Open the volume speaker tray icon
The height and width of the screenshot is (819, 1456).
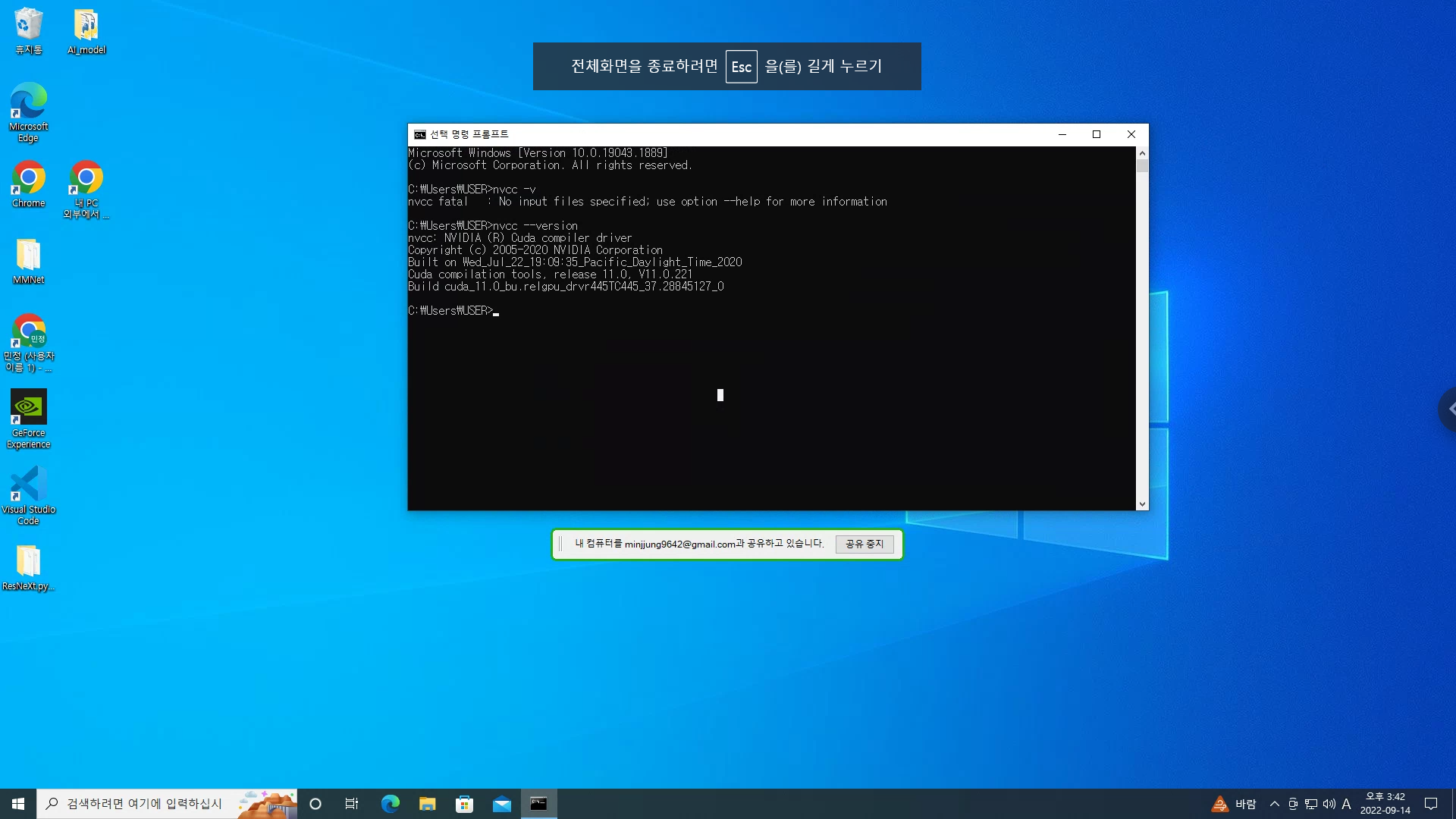[1329, 804]
